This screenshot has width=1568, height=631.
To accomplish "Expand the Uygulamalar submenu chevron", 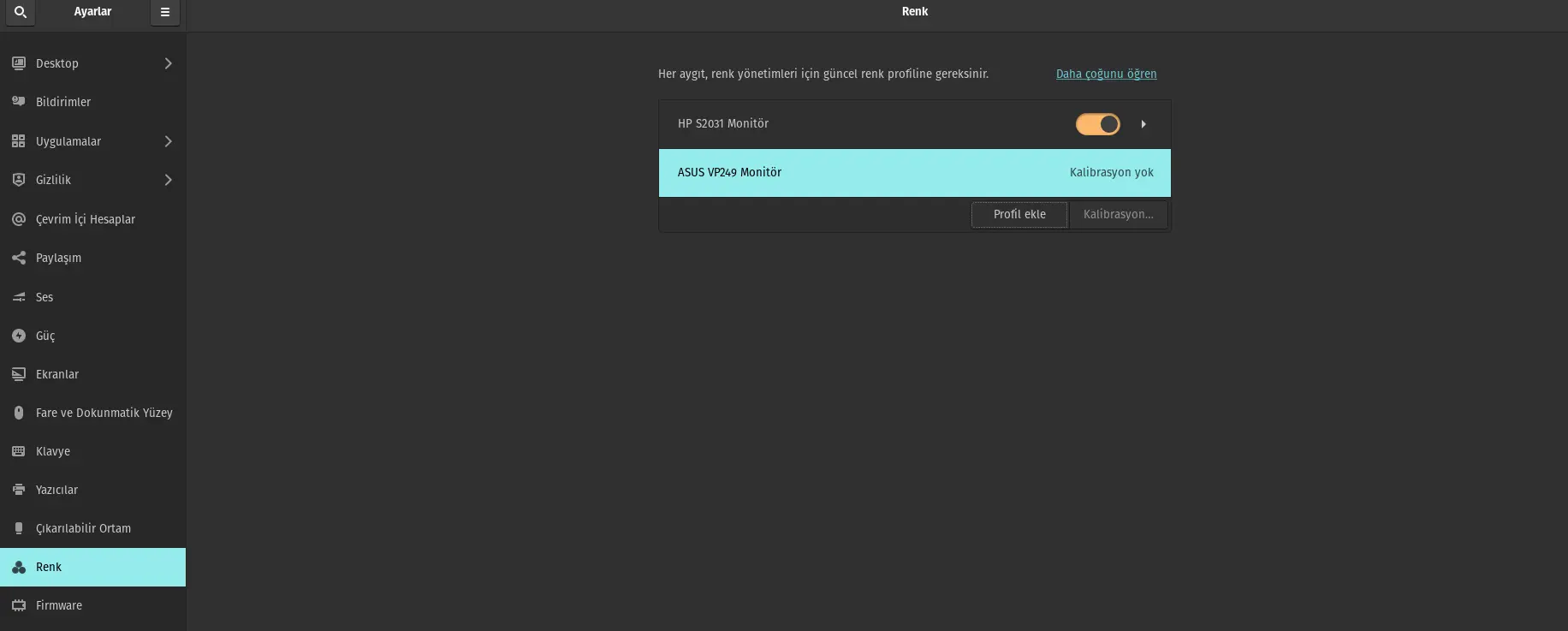I will 169,141.
